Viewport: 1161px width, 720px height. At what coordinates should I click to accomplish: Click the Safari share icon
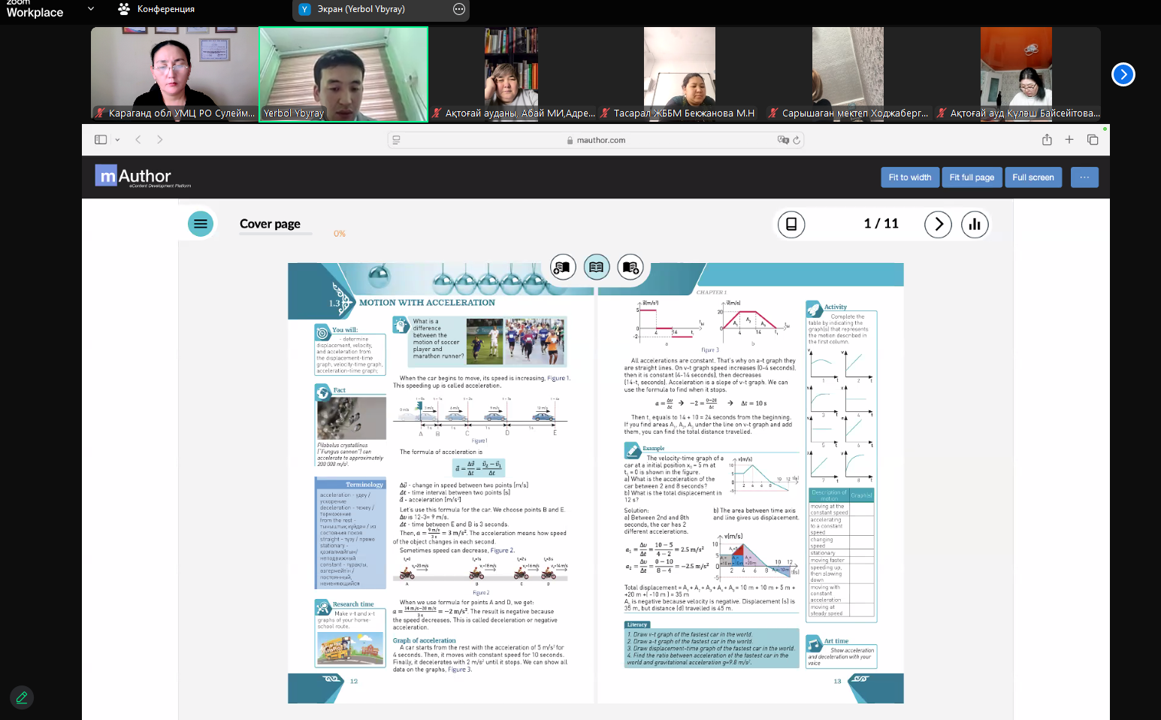[x=1046, y=140]
